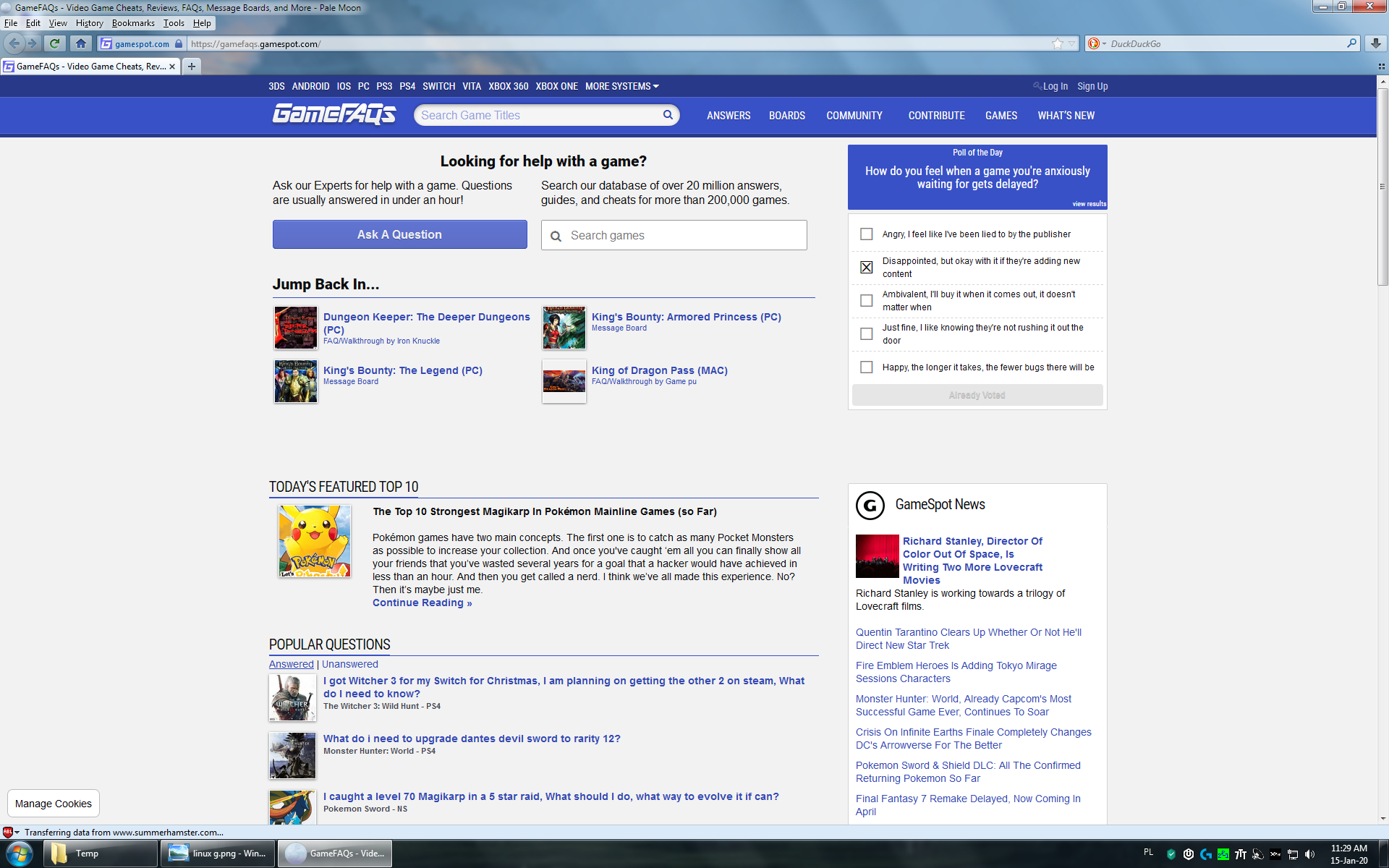Click the Monster Hunter World question thumbnail
1389x868 pixels.
click(292, 755)
